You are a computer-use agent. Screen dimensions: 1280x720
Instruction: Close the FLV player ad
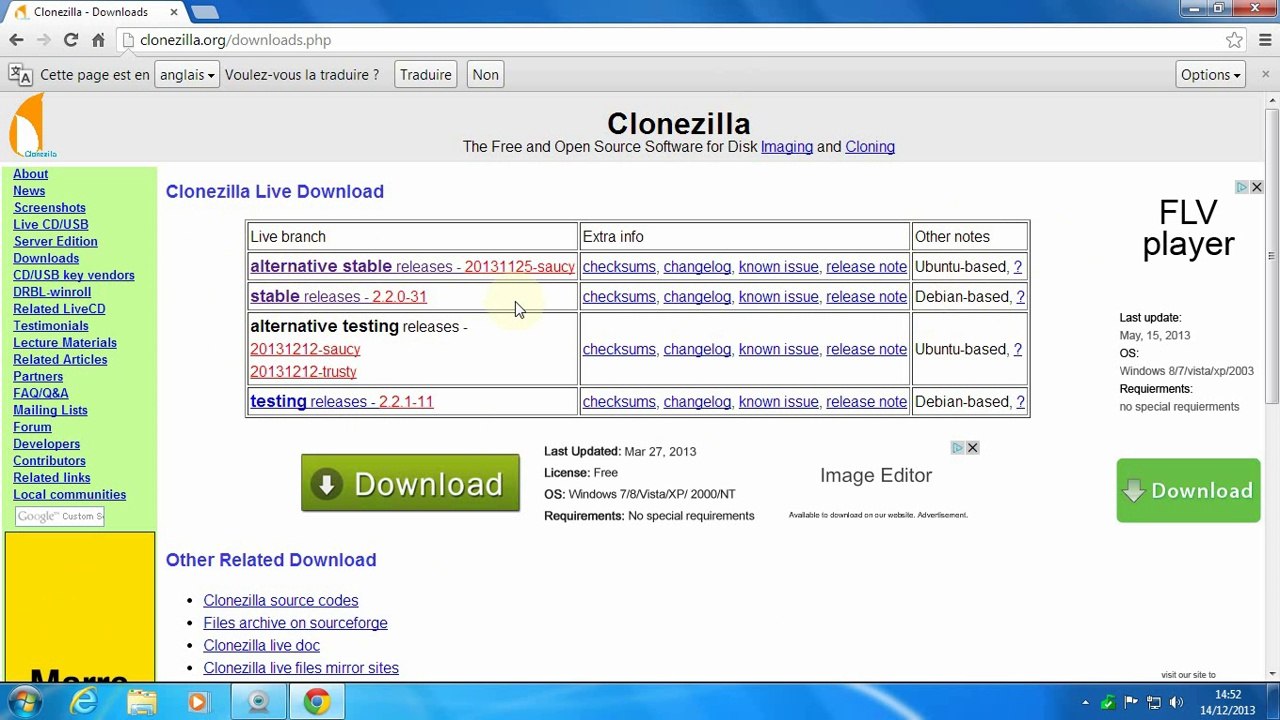click(1257, 187)
